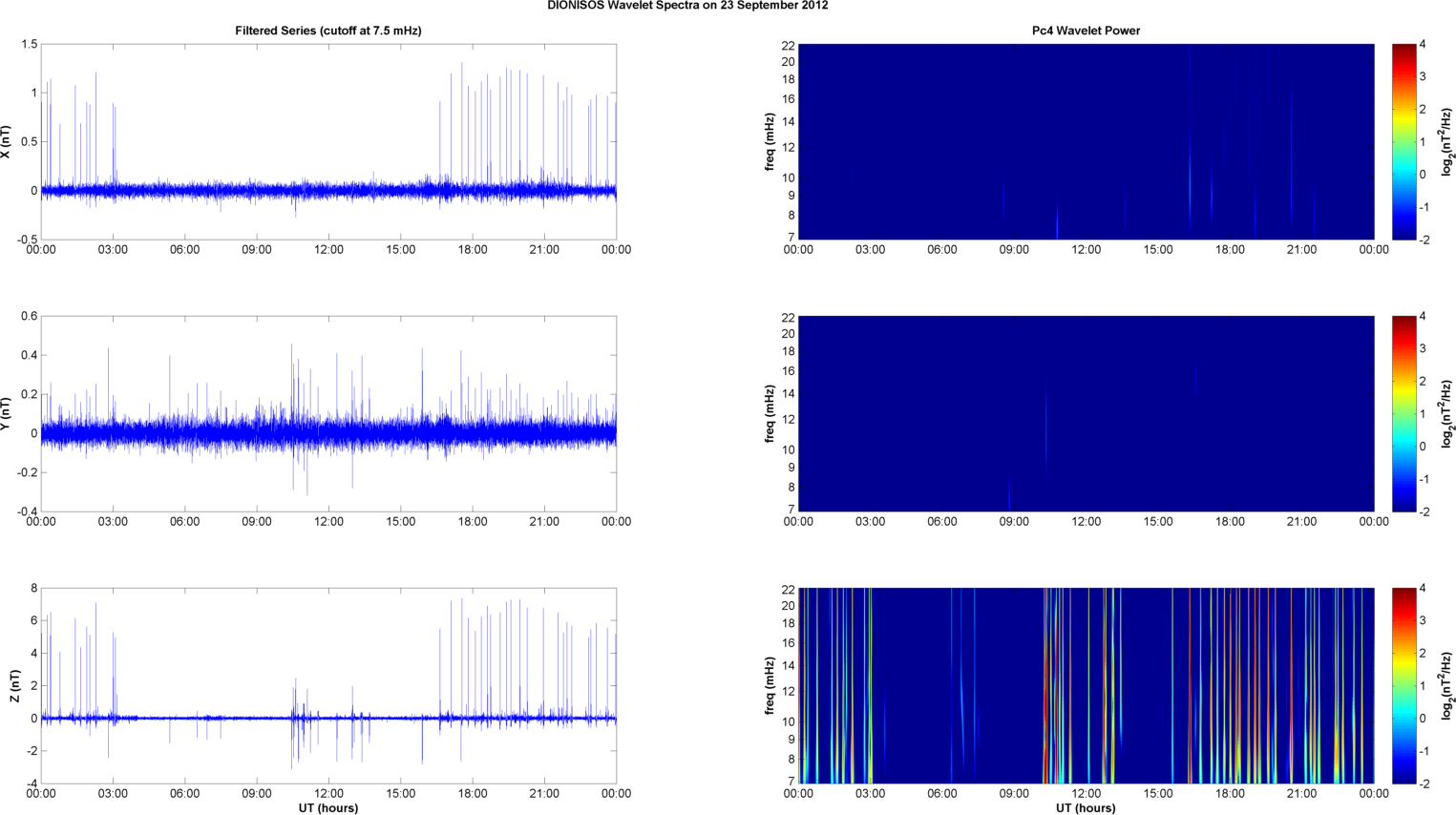Click the bottom colorful wavelet spectrogram

click(x=1086, y=685)
